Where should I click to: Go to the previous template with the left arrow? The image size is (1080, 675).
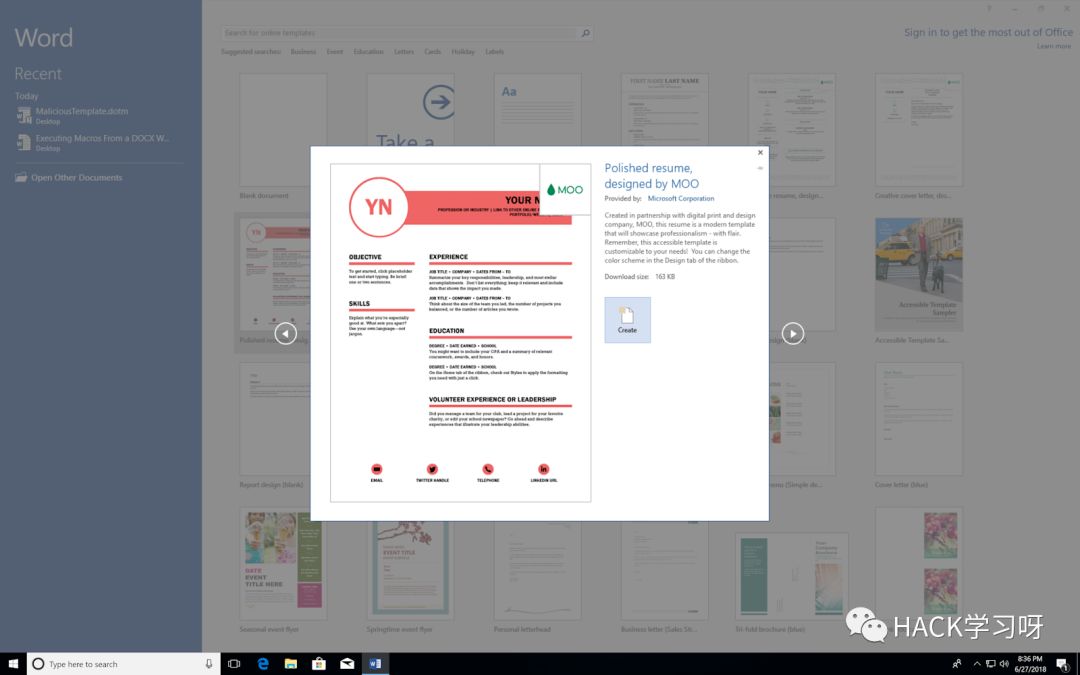tap(285, 333)
